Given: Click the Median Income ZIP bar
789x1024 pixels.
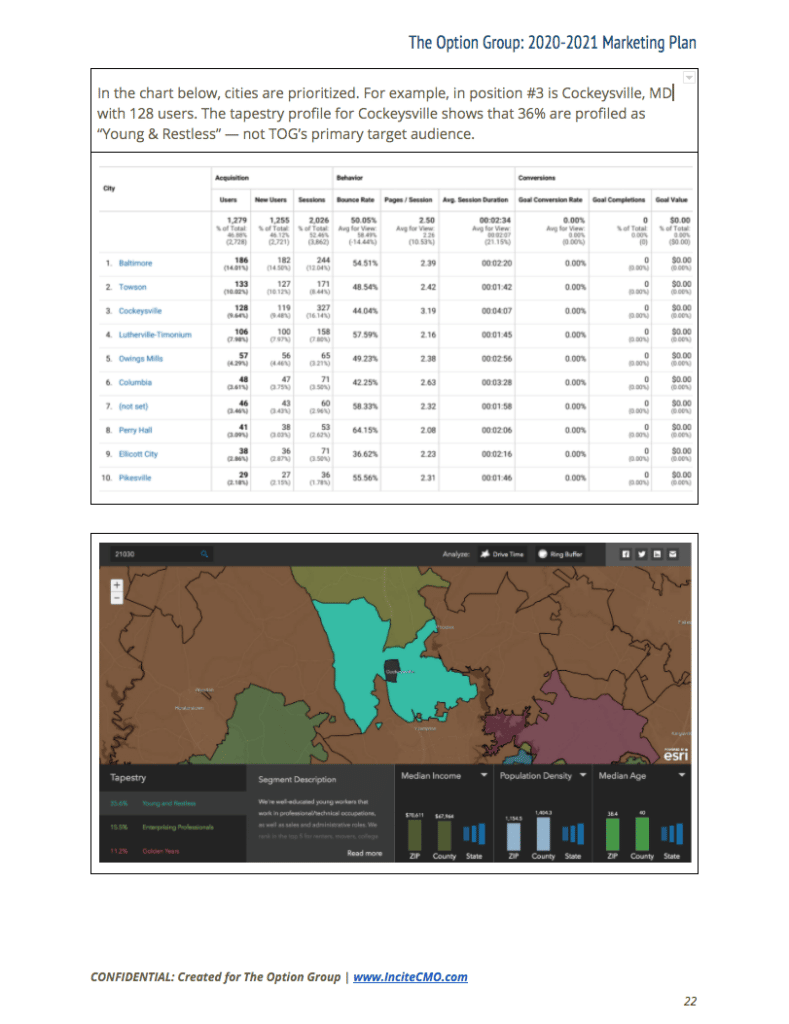Looking at the screenshot, I should click(415, 835).
